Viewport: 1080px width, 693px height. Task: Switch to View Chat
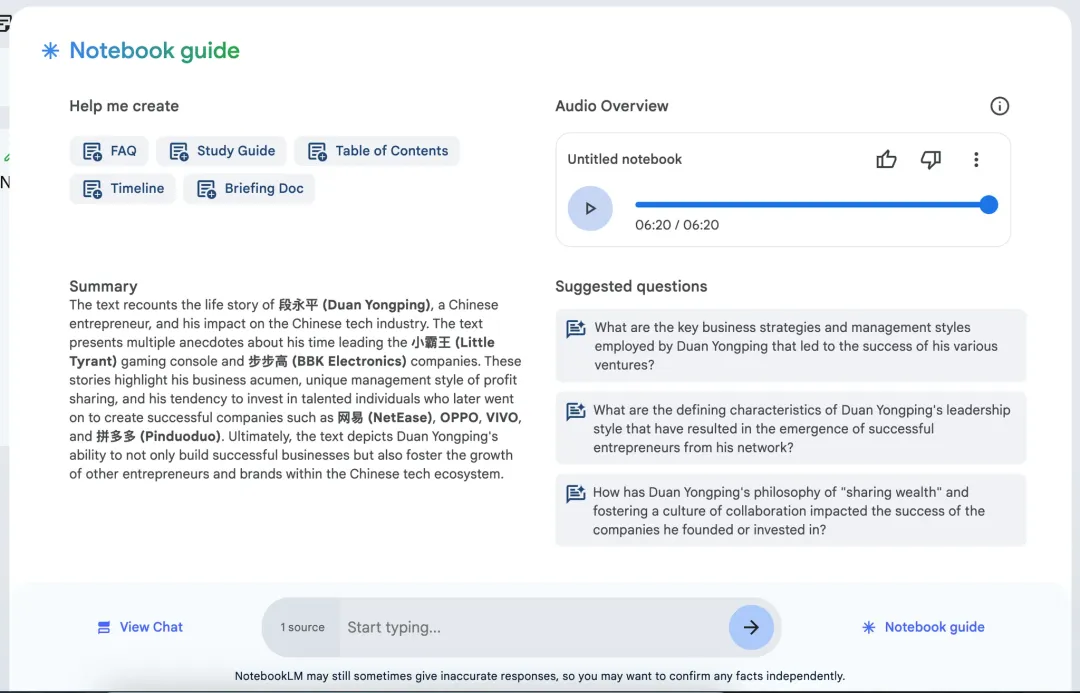click(x=140, y=627)
